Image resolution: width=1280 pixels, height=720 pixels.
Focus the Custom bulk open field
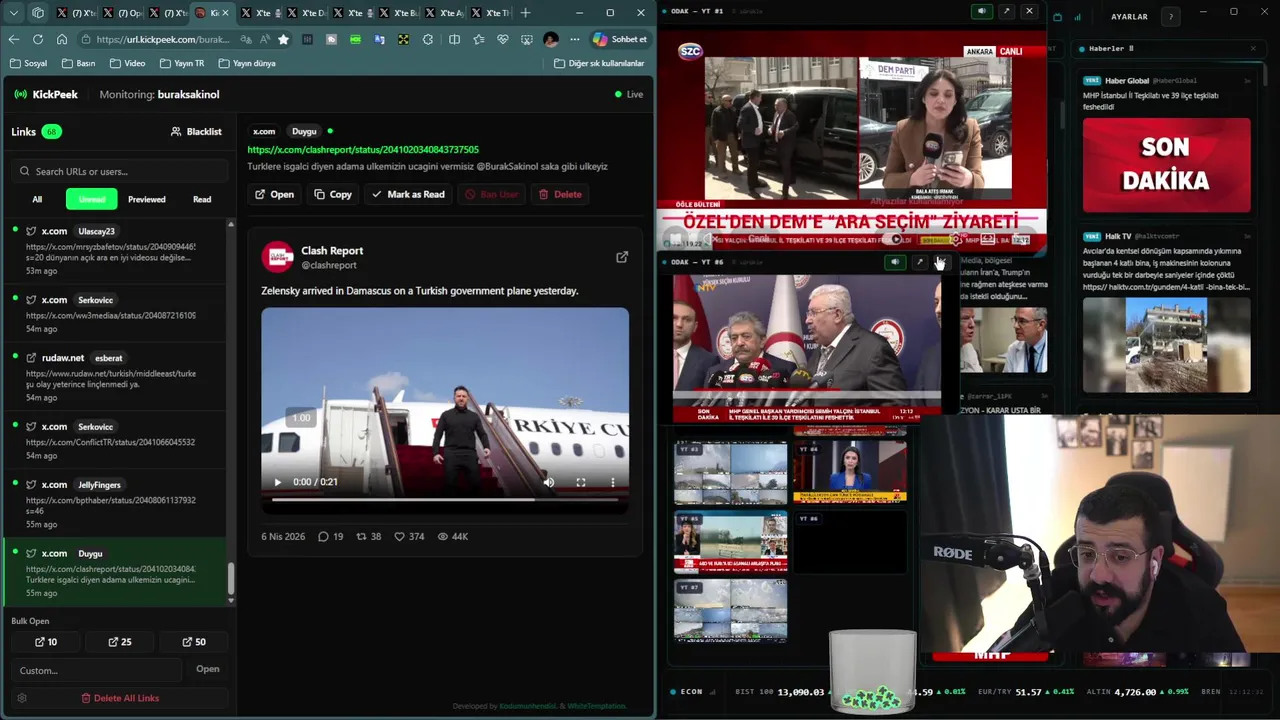click(x=98, y=670)
